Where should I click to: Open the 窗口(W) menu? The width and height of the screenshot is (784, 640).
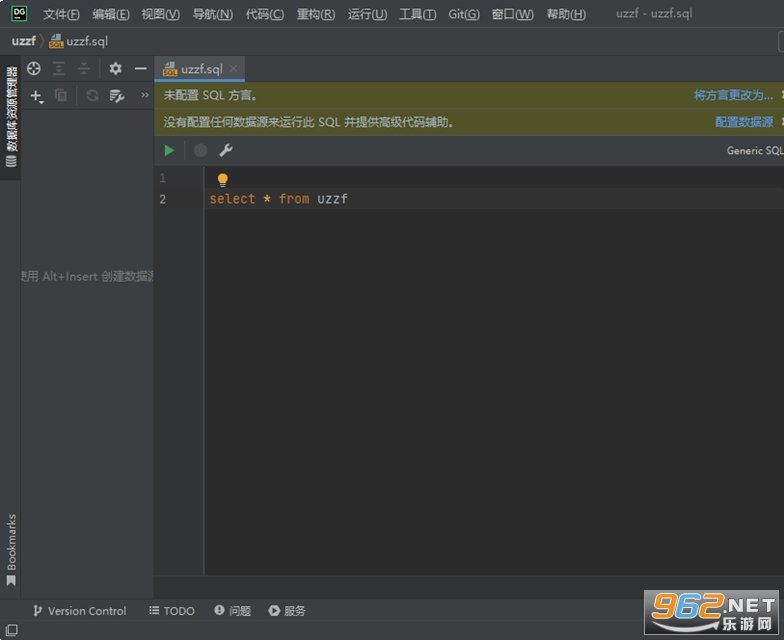pos(512,14)
